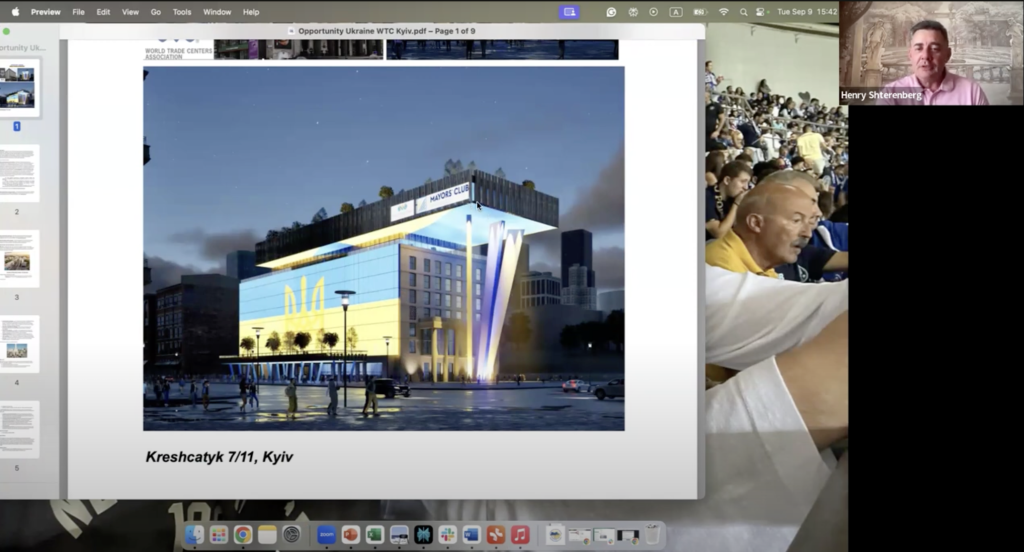This screenshot has height=552, width=1024.
Task: Open the Wi-Fi menu
Action: click(724, 12)
